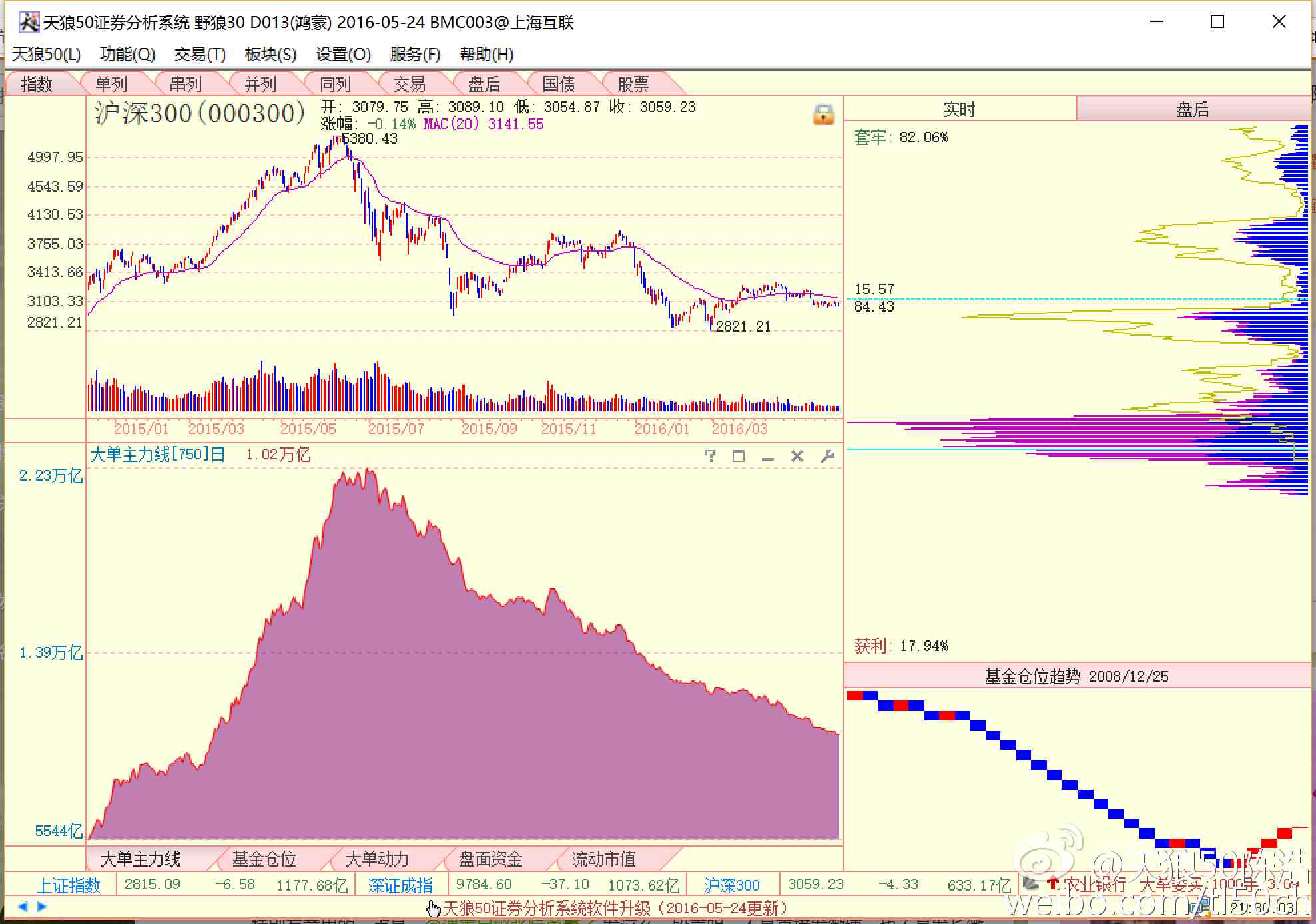Open the 设置(O) menu
1316x924 pixels.
click(x=343, y=54)
